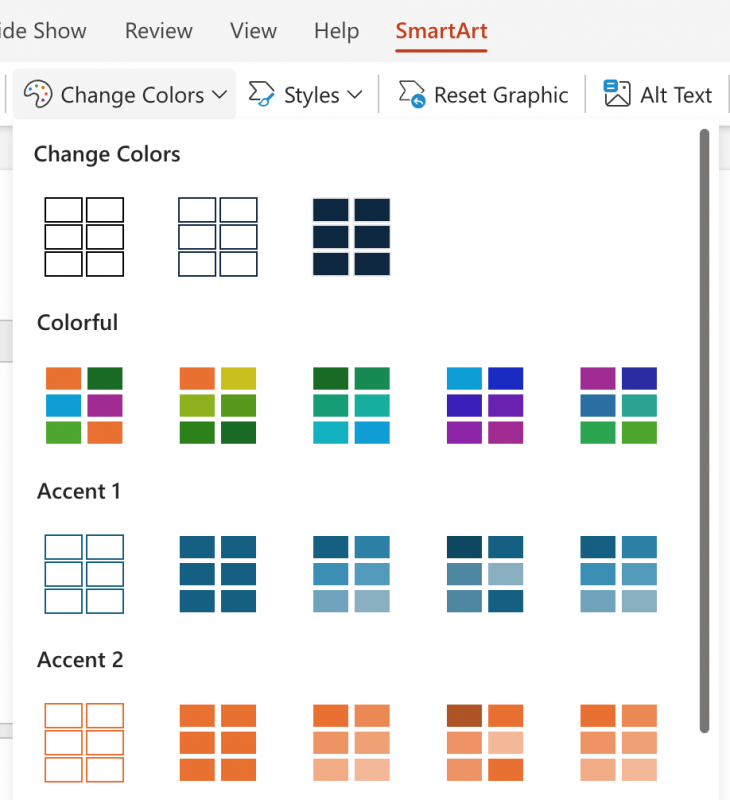Click the Reset Graphic icon
Screen dimensions: 730x800
(x=410, y=94)
